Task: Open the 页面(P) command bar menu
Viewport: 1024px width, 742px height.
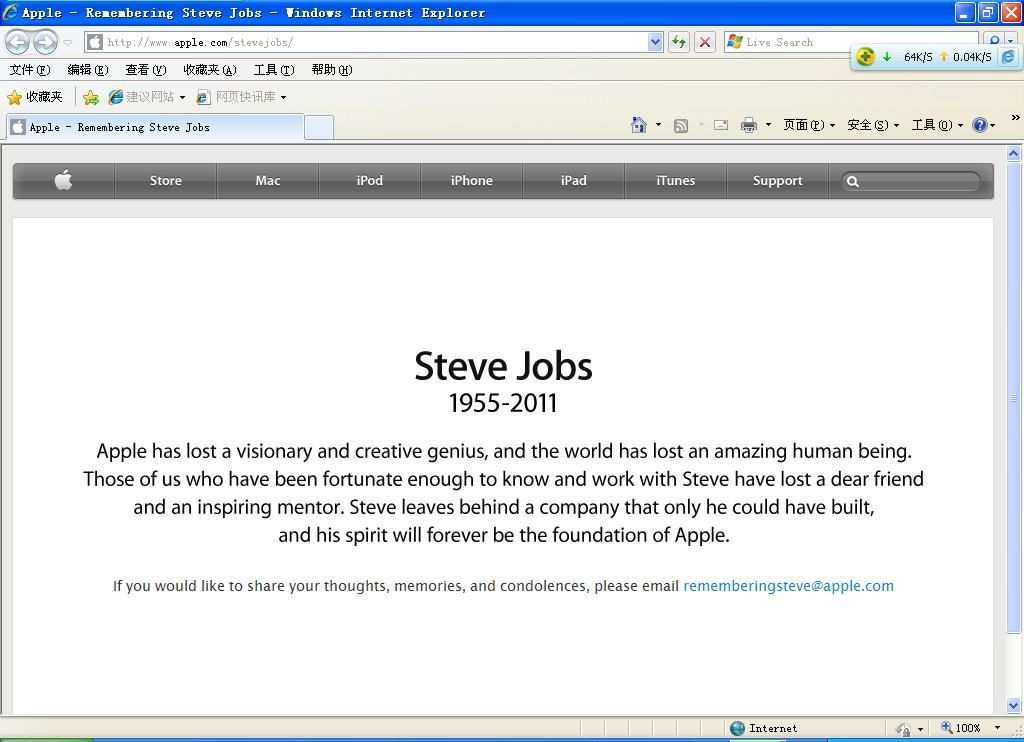Action: click(x=809, y=125)
